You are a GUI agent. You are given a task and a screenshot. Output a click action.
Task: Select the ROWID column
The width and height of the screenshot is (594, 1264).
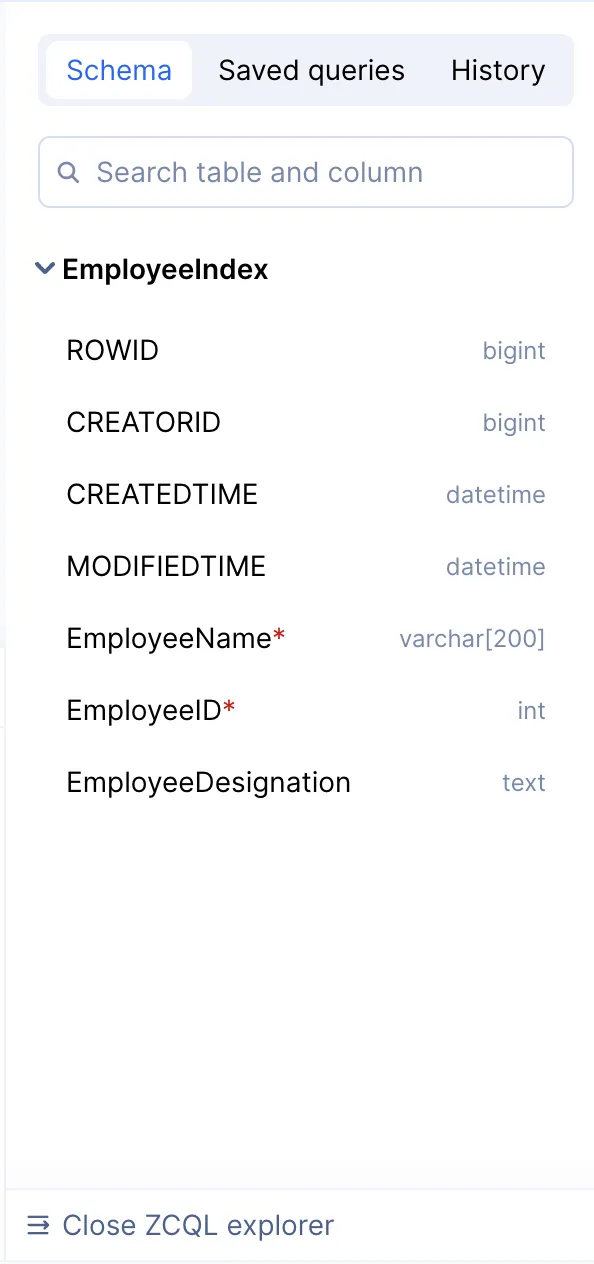pyautogui.click(x=306, y=351)
